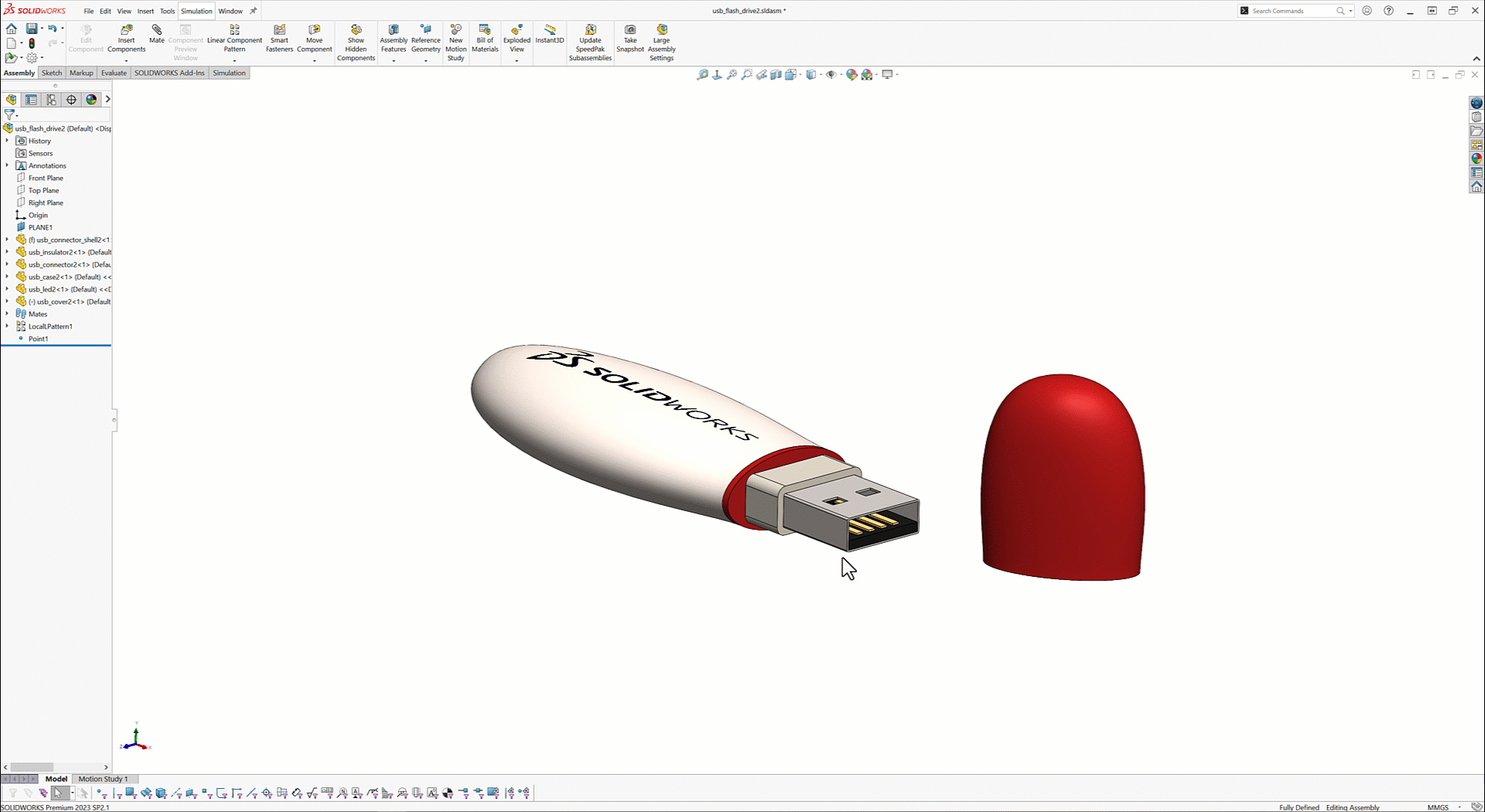The width and height of the screenshot is (1485, 812).
Task: Open DisplayManager tab with color sphere
Action: pyautogui.click(x=91, y=100)
